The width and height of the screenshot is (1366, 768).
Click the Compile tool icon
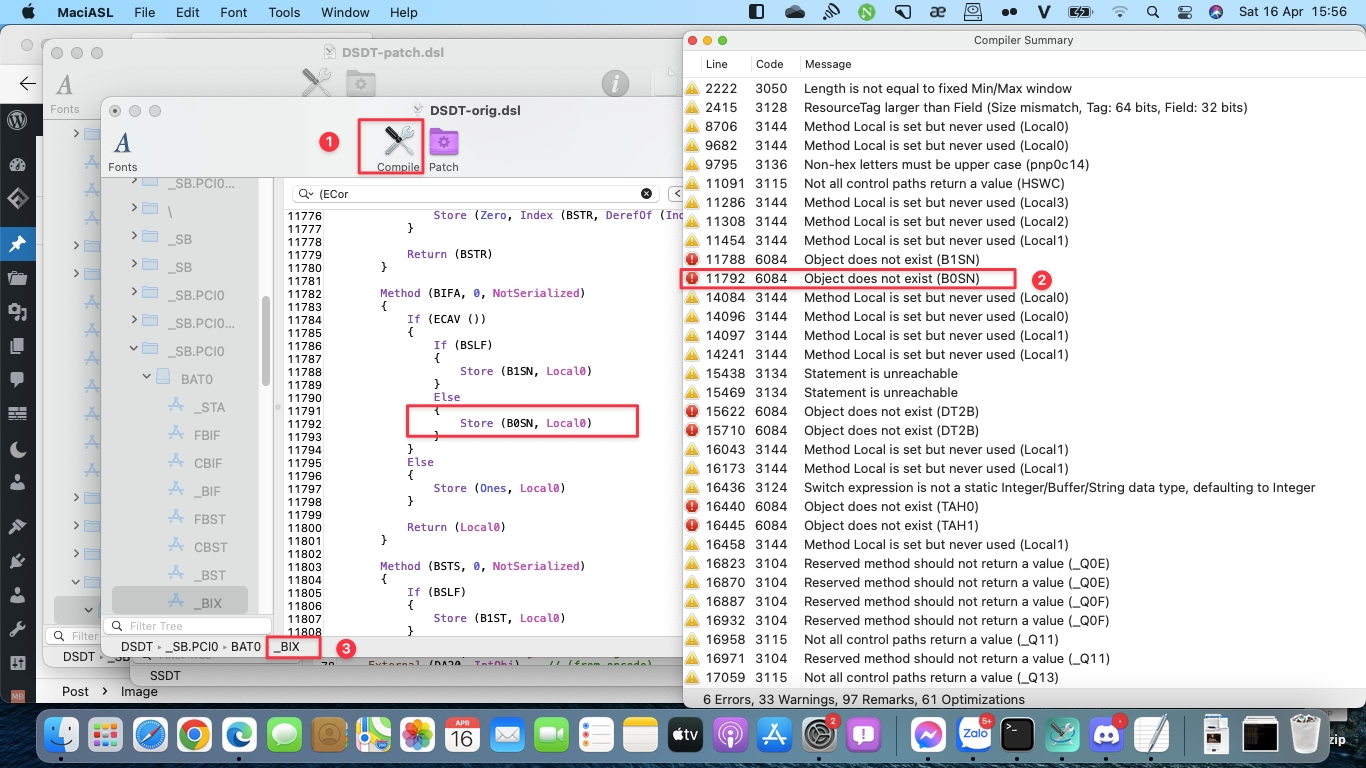click(x=398, y=141)
